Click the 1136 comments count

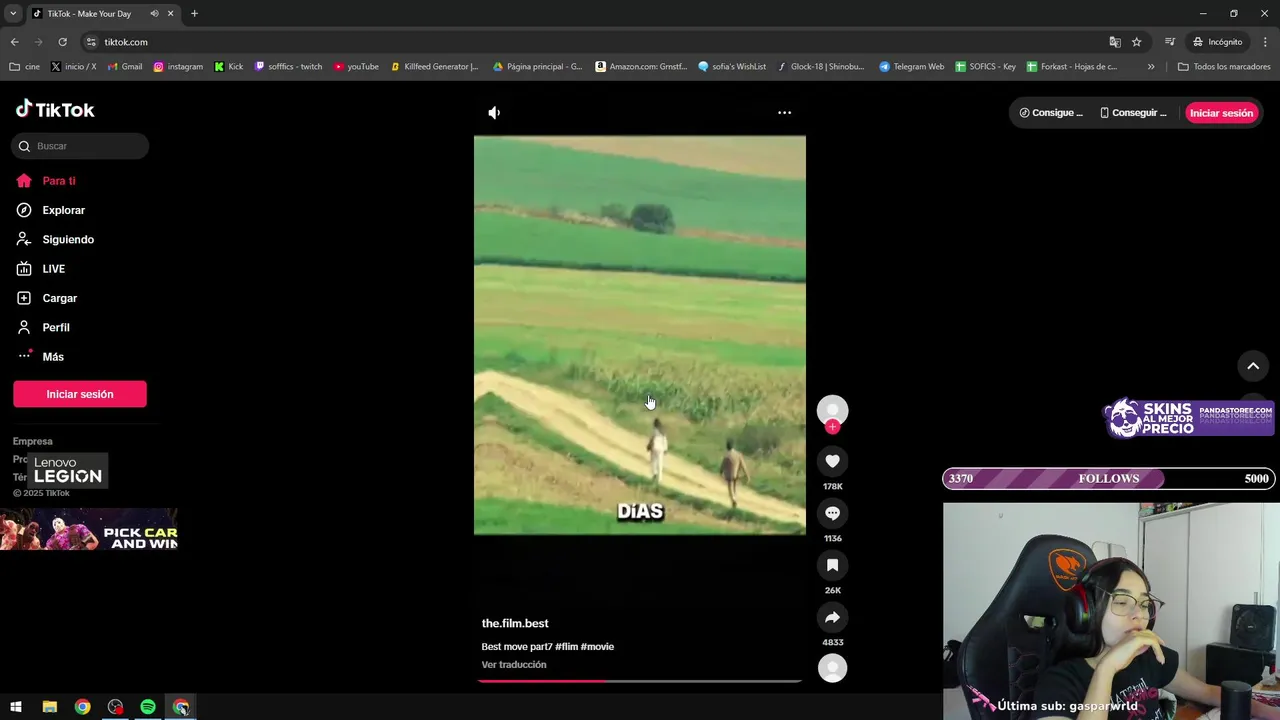pyautogui.click(x=832, y=539)
